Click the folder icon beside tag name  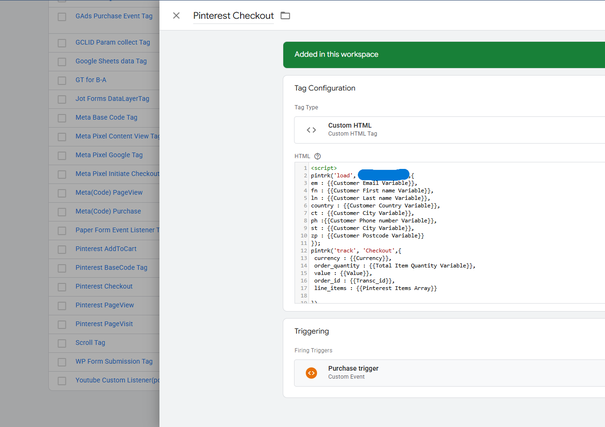285,16
